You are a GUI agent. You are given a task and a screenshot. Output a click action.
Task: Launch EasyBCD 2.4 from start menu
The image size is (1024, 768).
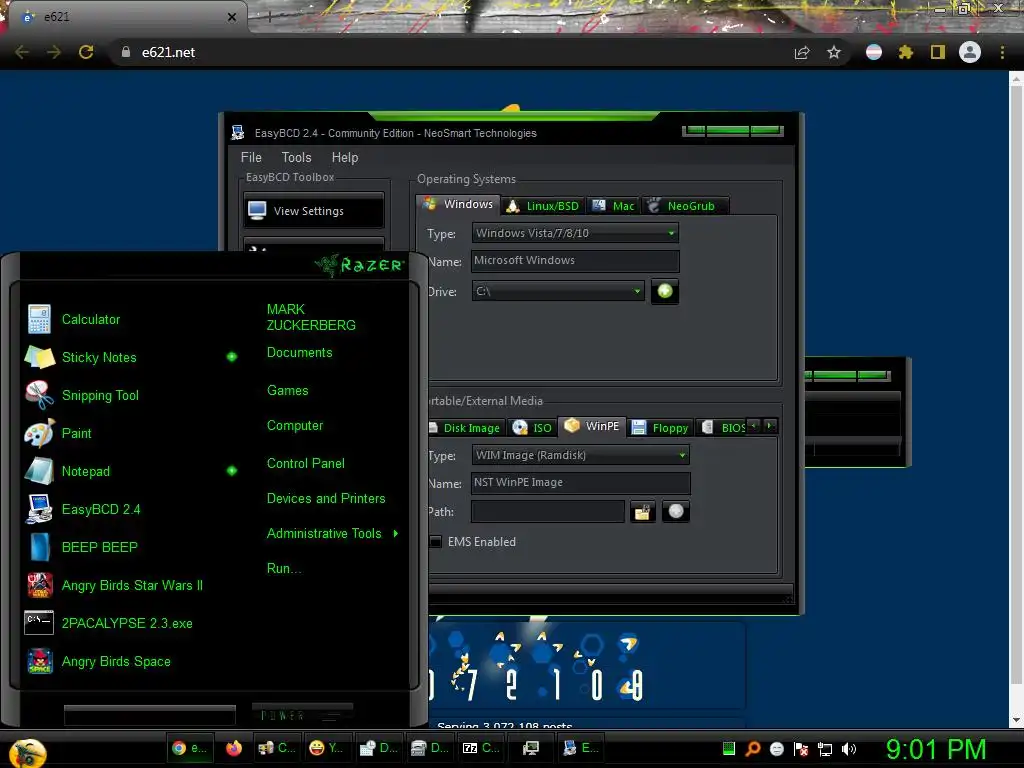(x=101, y=509)
